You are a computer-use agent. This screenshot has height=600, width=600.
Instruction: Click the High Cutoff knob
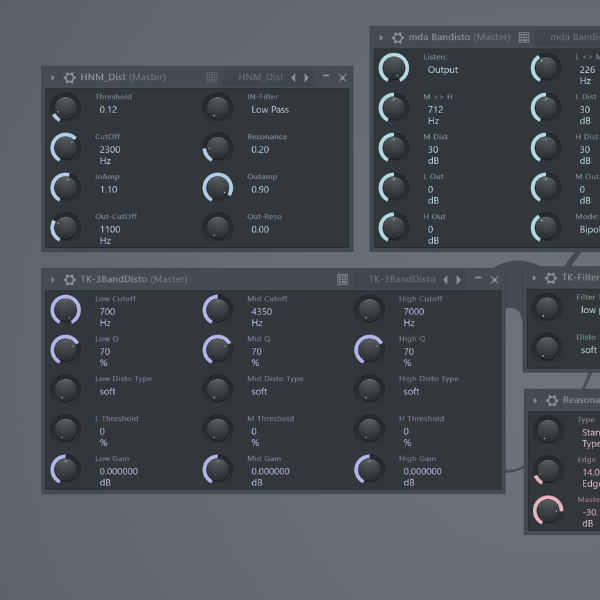click(370, 310)
